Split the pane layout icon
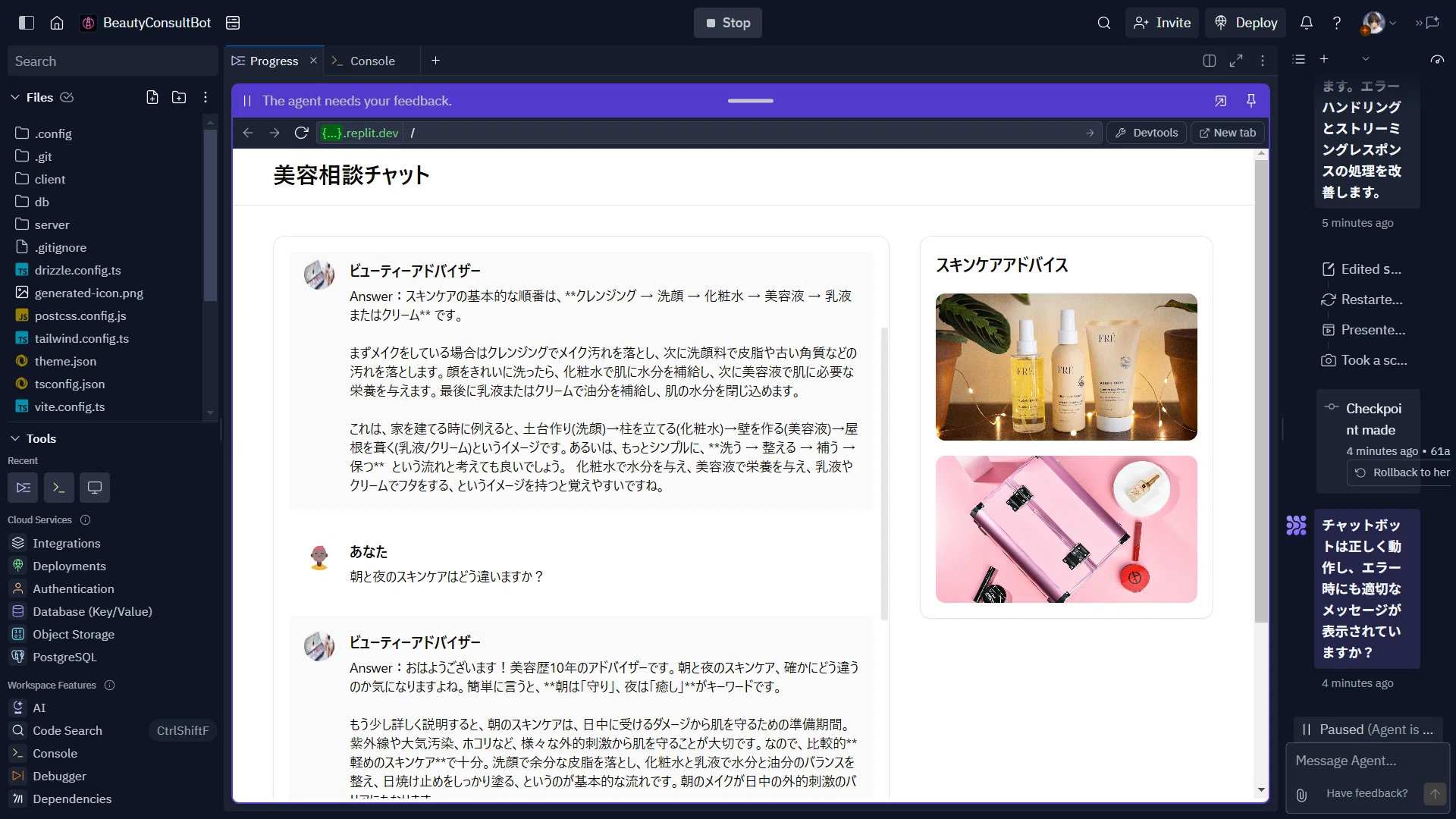 (x=1210, y=61)
